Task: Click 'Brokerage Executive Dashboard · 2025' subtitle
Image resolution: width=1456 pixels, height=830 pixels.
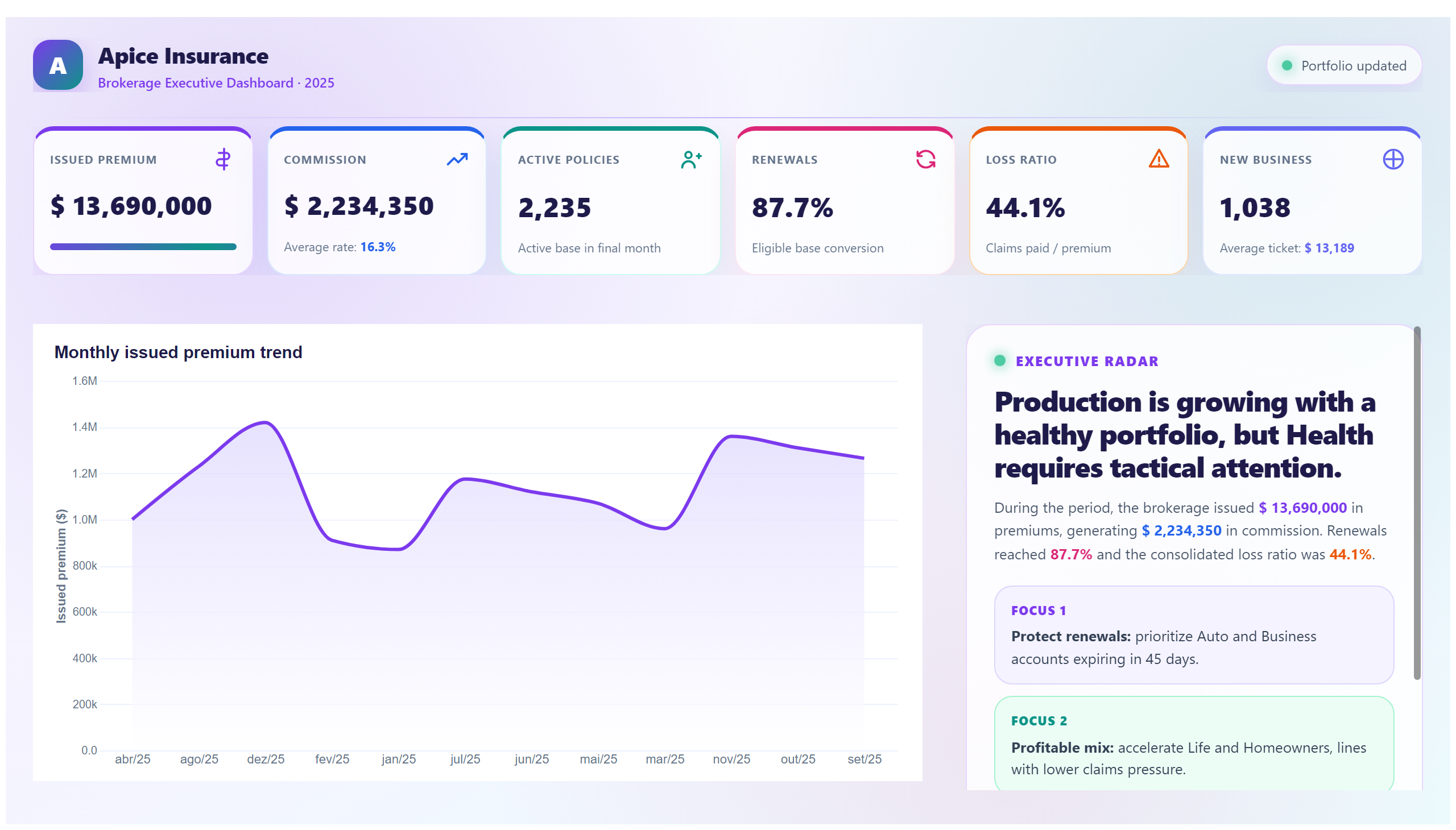Action: click(x=216, y=82)
